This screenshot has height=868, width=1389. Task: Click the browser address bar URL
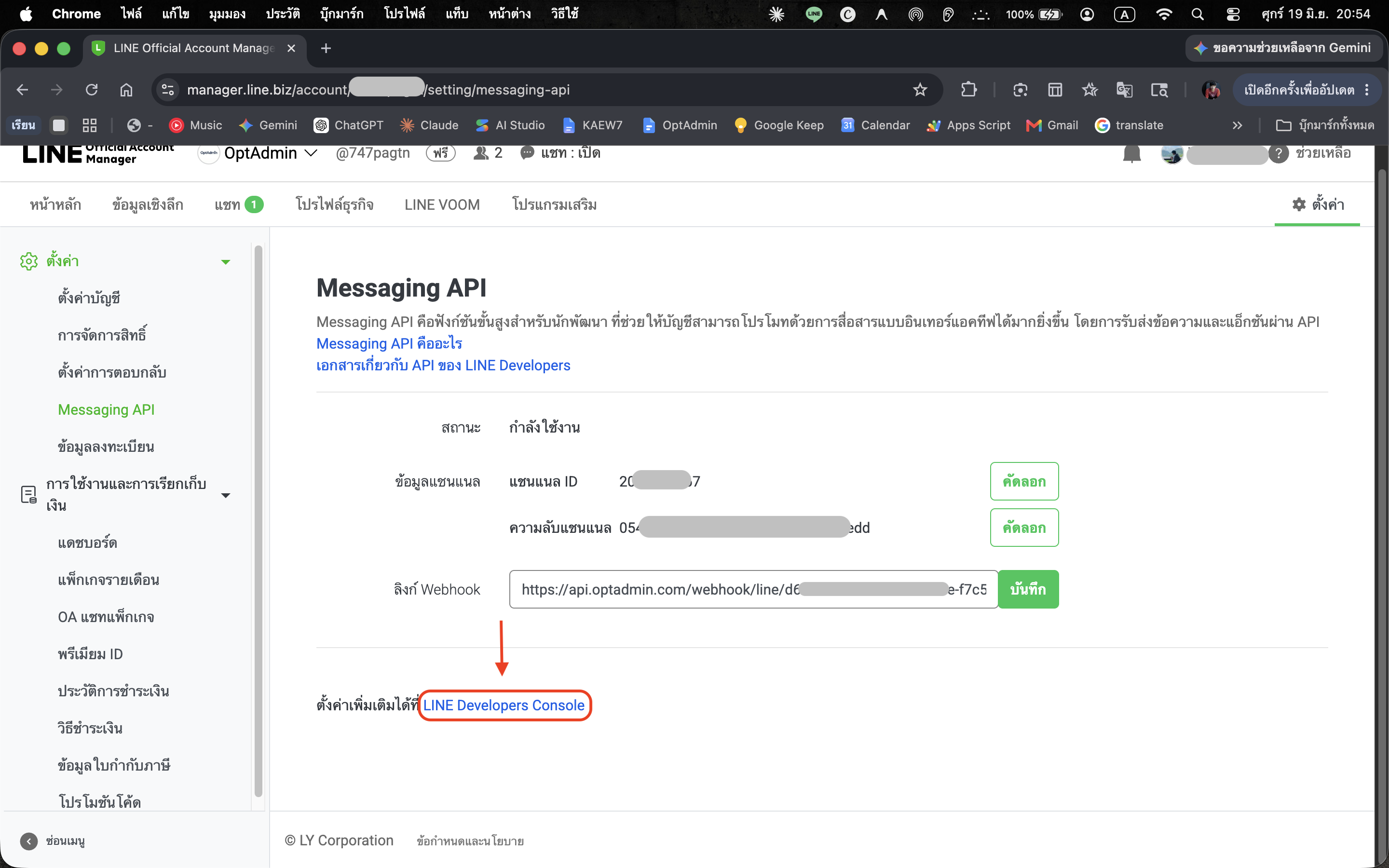point(379,90)
